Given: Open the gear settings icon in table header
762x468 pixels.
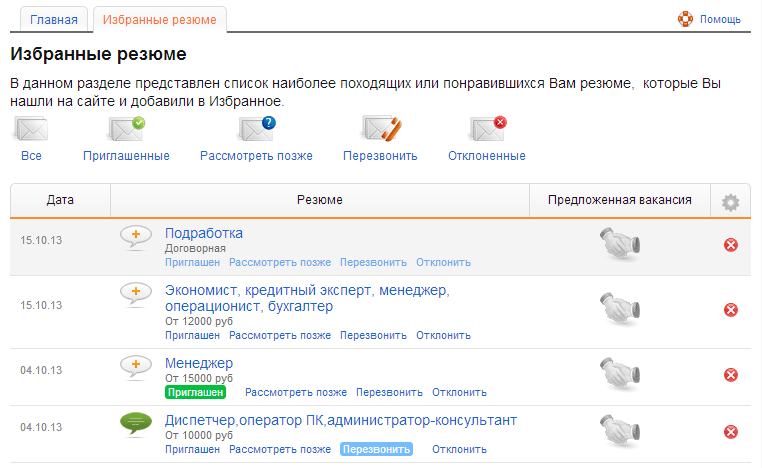Looking at the screenshot, I should pyautogui.click(x=730, y=202).
